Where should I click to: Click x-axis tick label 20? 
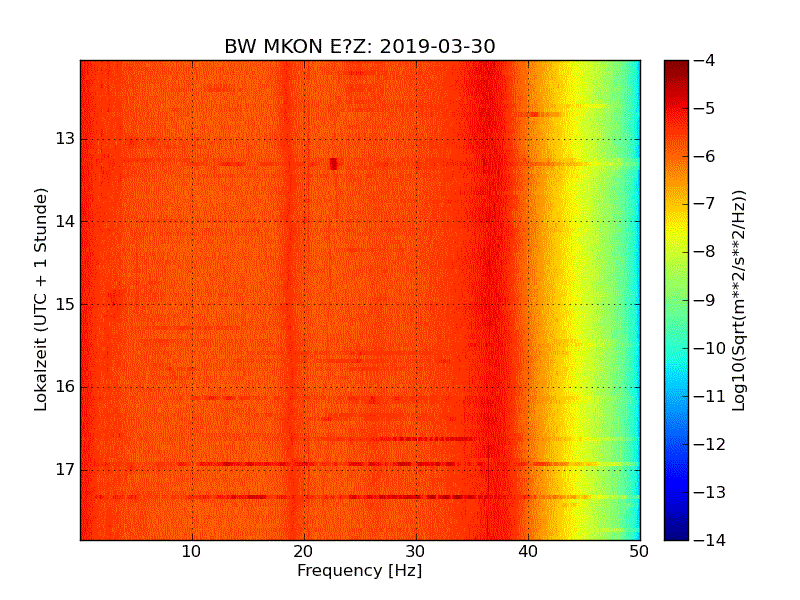304,552
